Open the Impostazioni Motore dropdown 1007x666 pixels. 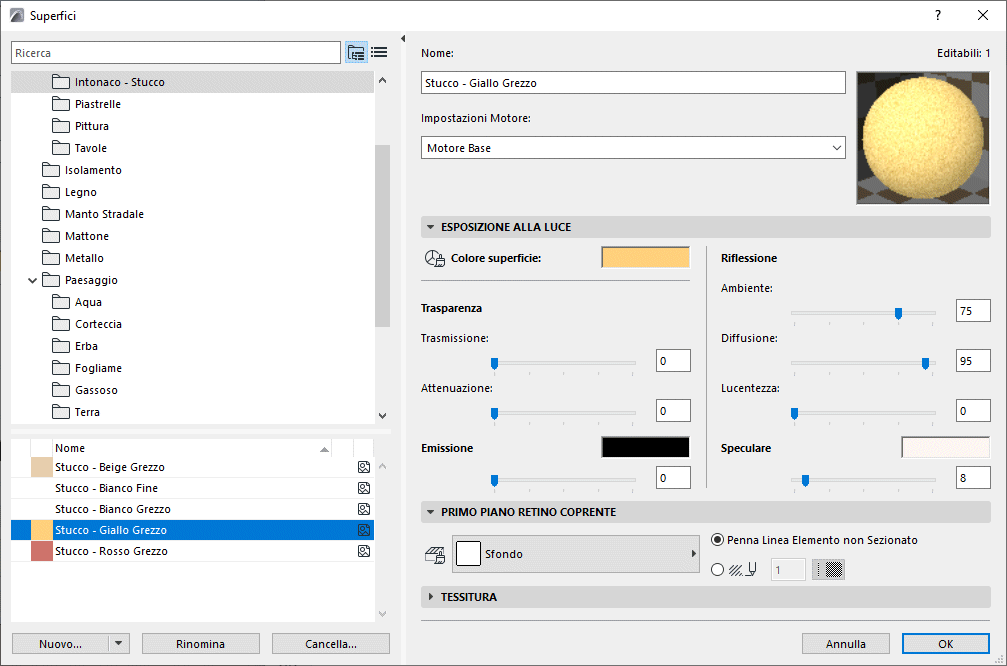pos(633,148)
